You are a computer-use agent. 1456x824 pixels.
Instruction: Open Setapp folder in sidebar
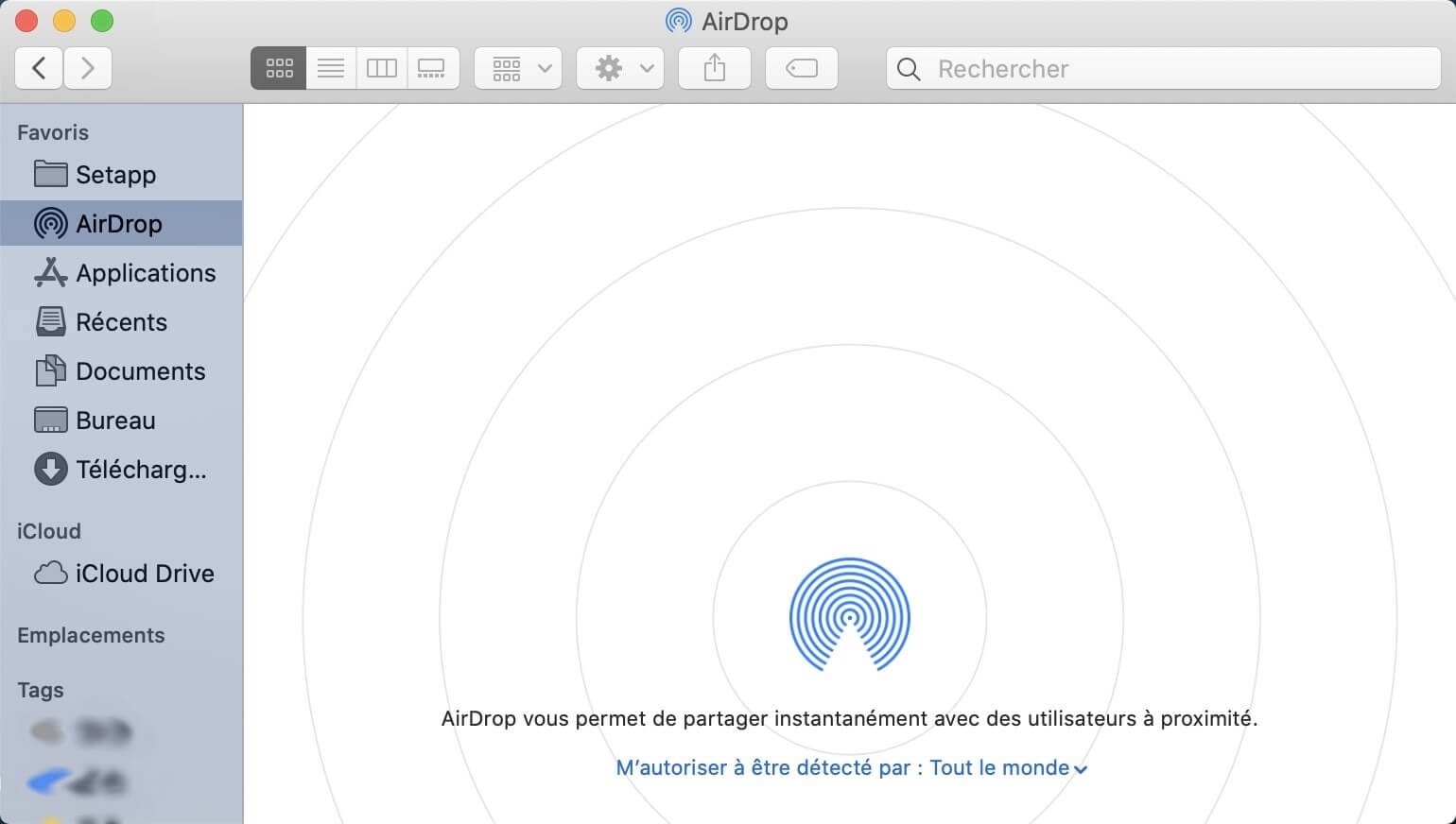click(x=121, y=175)
